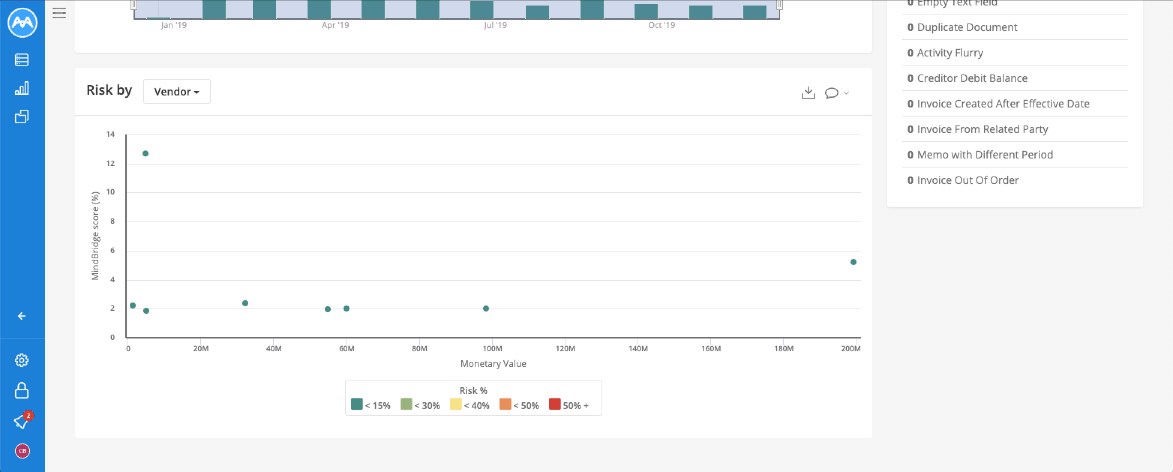Click the data point at 200M monetary value

pyautogui.click(x=853, y=262)
